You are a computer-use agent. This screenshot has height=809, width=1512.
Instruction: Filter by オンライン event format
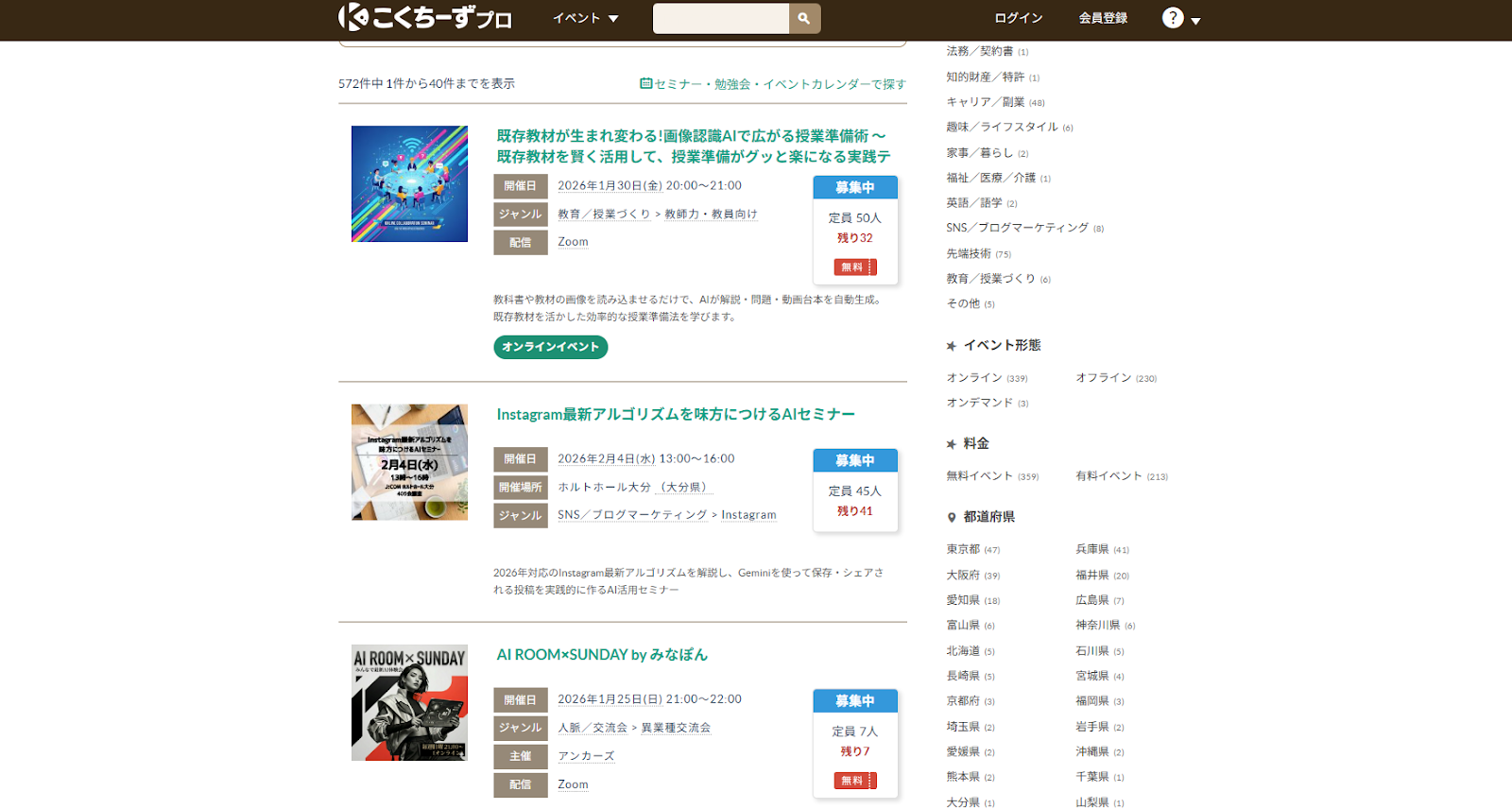(x=973, y=377)
